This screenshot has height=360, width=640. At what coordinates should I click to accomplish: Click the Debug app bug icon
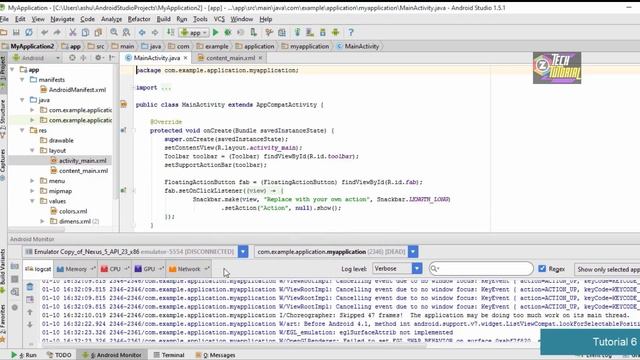228,33
